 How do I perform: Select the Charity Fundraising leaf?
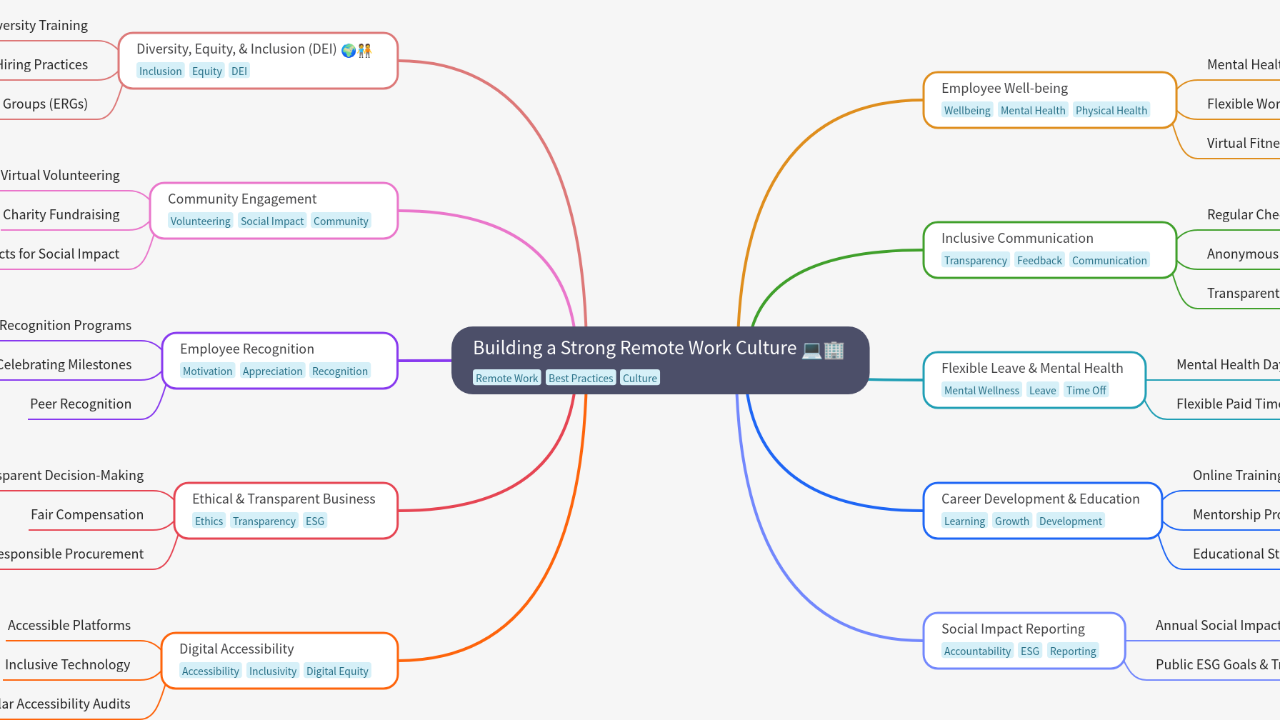[x=61, y=215]
